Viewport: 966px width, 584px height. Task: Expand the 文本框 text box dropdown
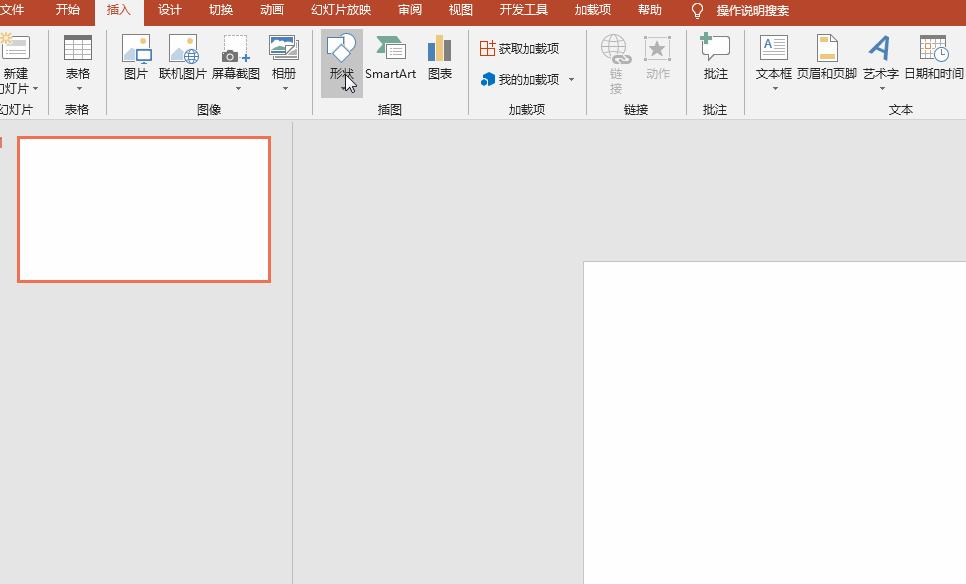pyautogui.click(x=774, y=88)
